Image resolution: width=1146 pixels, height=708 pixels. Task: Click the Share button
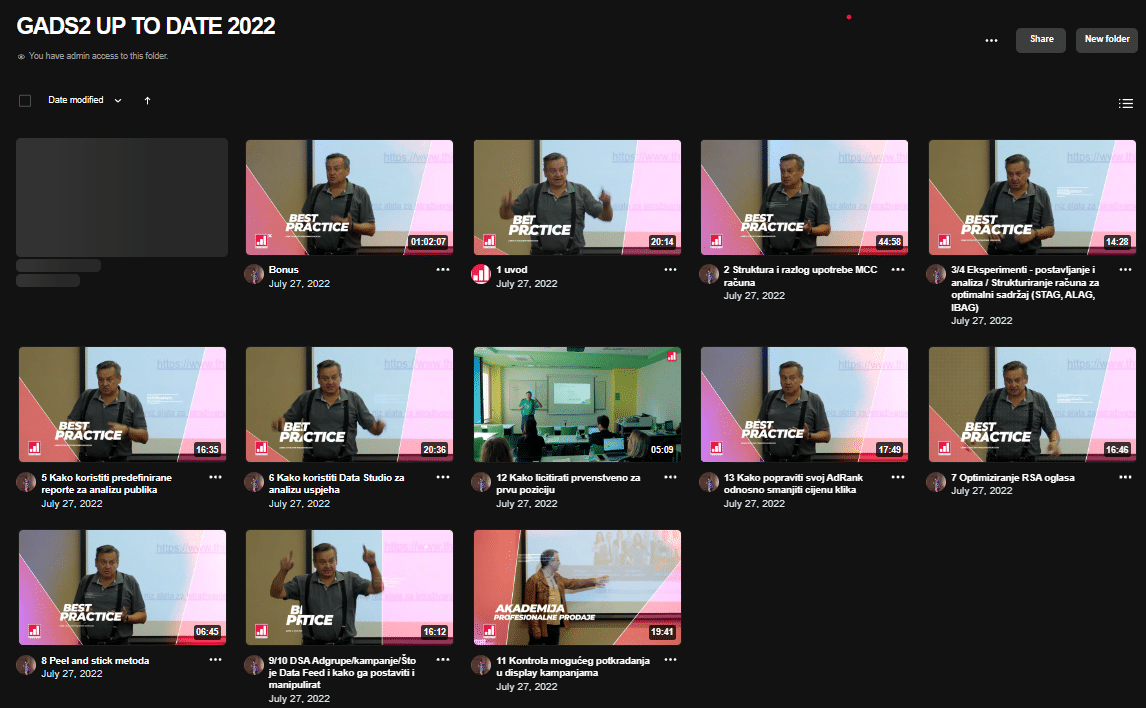[x=1041, y=40]
